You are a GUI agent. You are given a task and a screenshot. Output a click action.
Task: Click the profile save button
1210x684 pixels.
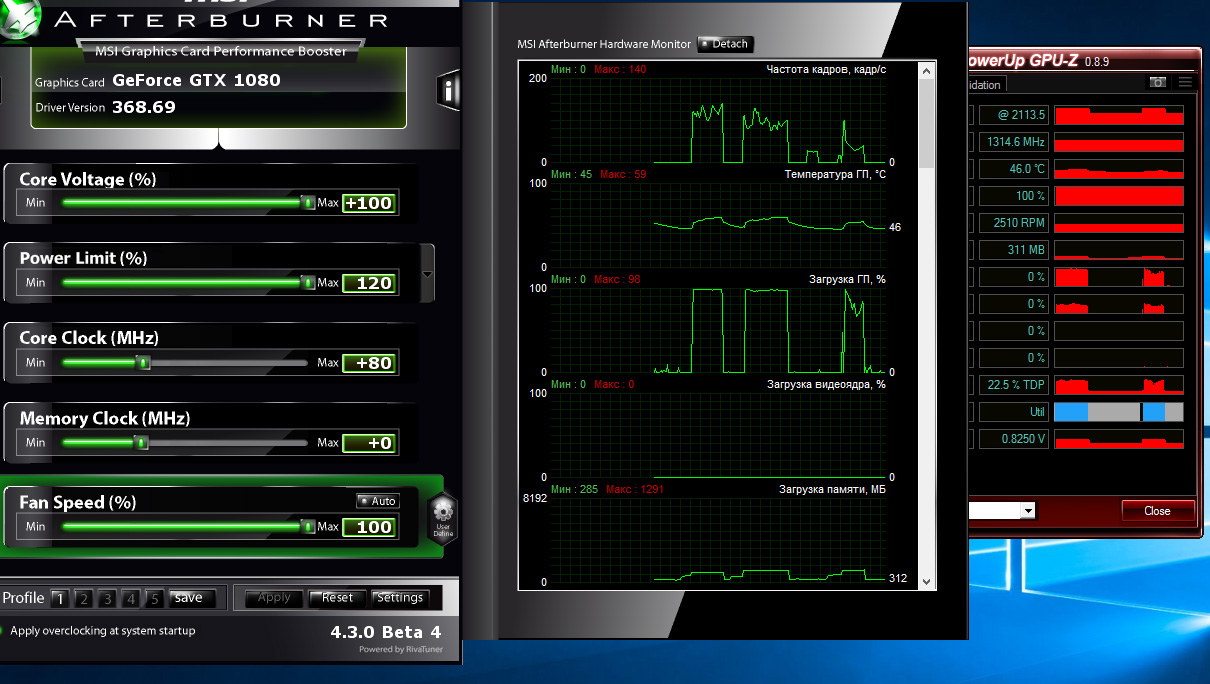(x=192, y=598)
